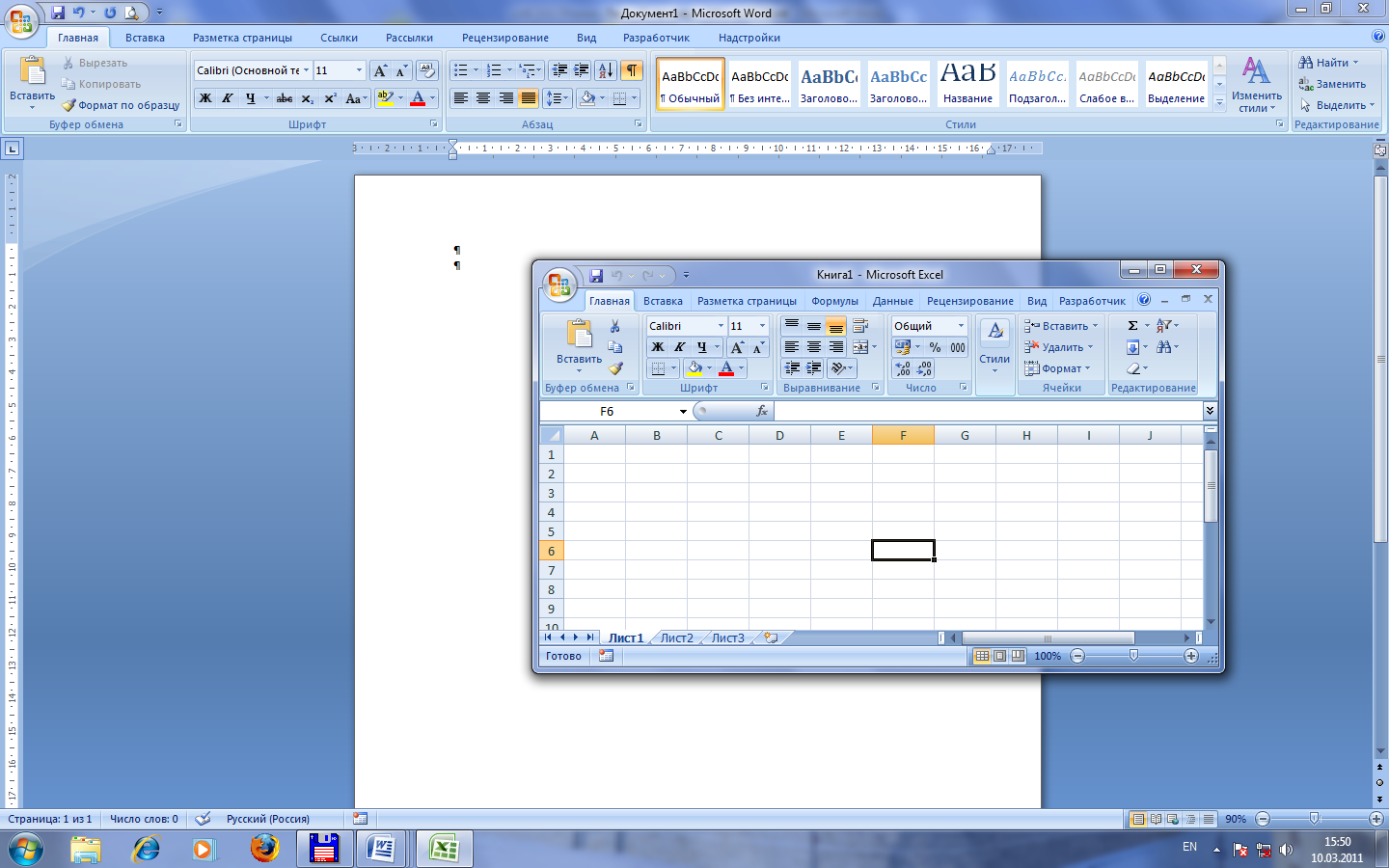This screenshot has height=868, width=1389.
Task: Click Sort and Filter icon in Excel
Action: tap(1164, 326)
